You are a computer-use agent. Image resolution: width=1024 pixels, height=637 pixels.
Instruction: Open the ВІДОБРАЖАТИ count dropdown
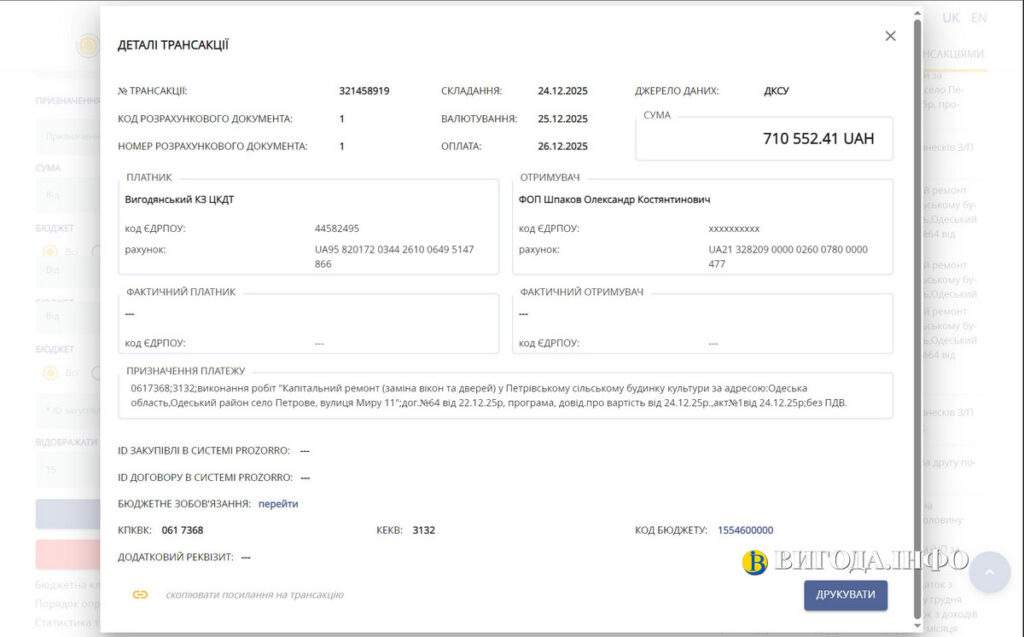(66, 469)
